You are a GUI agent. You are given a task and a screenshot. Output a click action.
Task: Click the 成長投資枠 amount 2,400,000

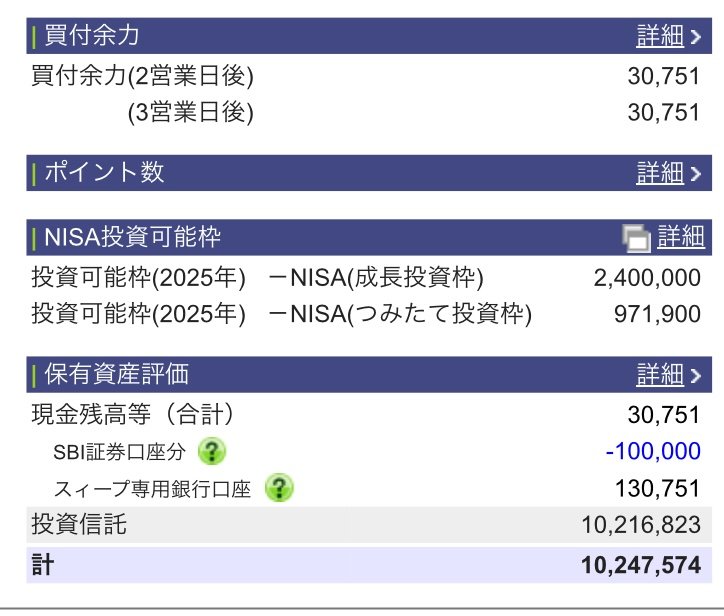[646, 277]
